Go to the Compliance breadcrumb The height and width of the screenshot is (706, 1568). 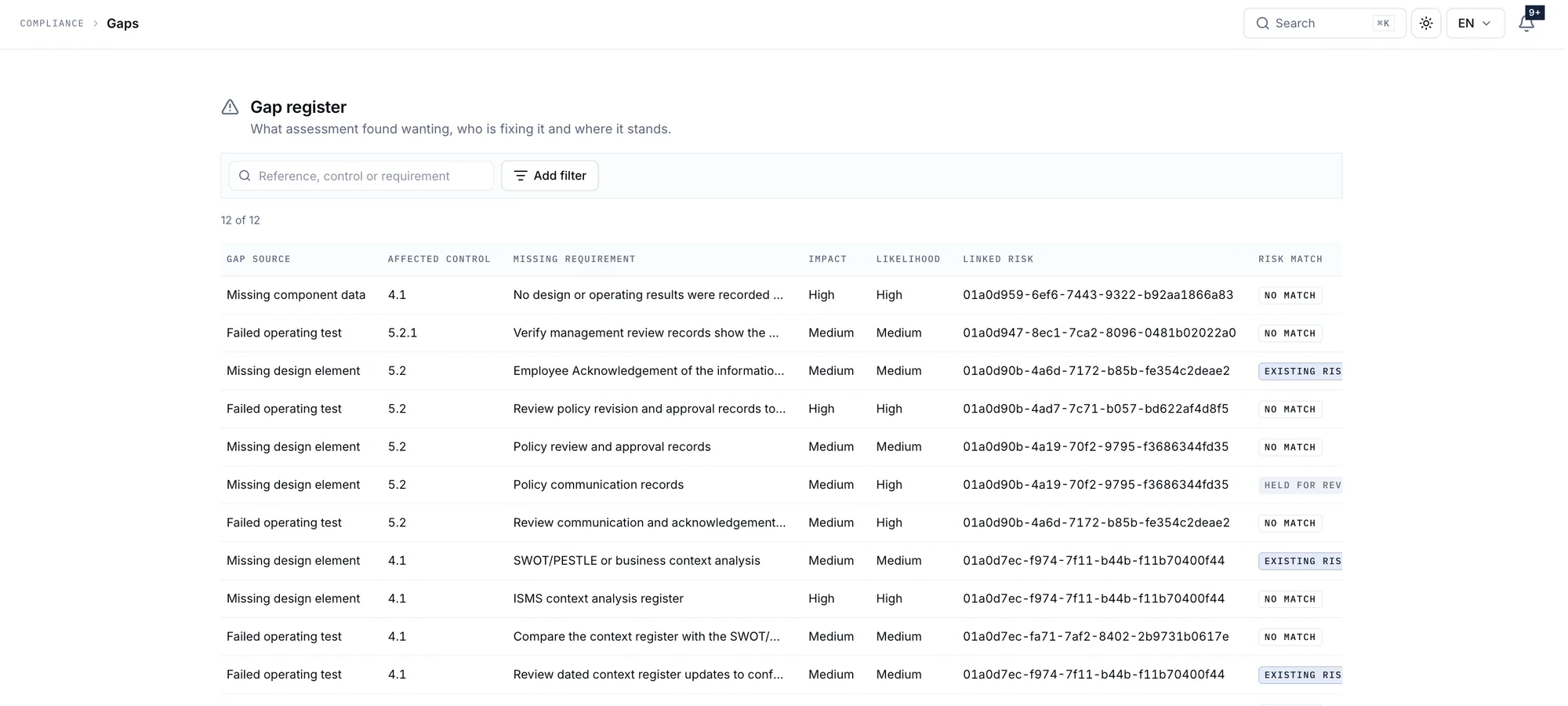[52, 24]
